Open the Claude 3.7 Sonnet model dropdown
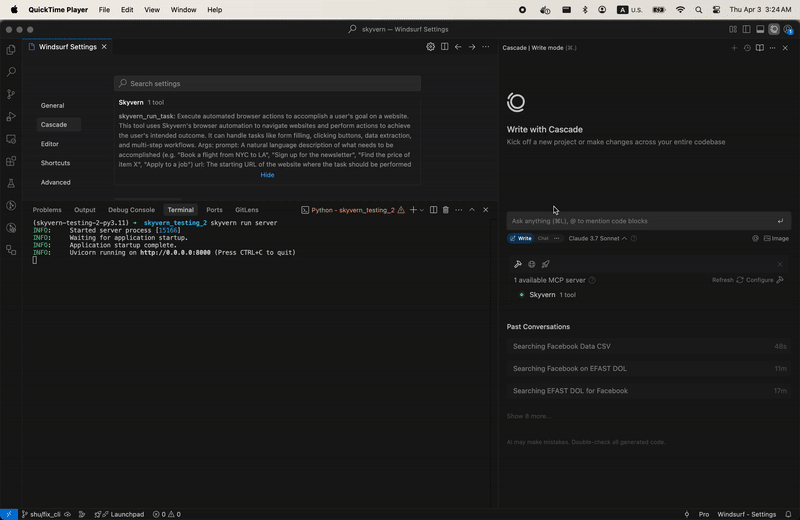Image resolution: width=800 pixels, height=520 pixels. click(x=598, y=239)
